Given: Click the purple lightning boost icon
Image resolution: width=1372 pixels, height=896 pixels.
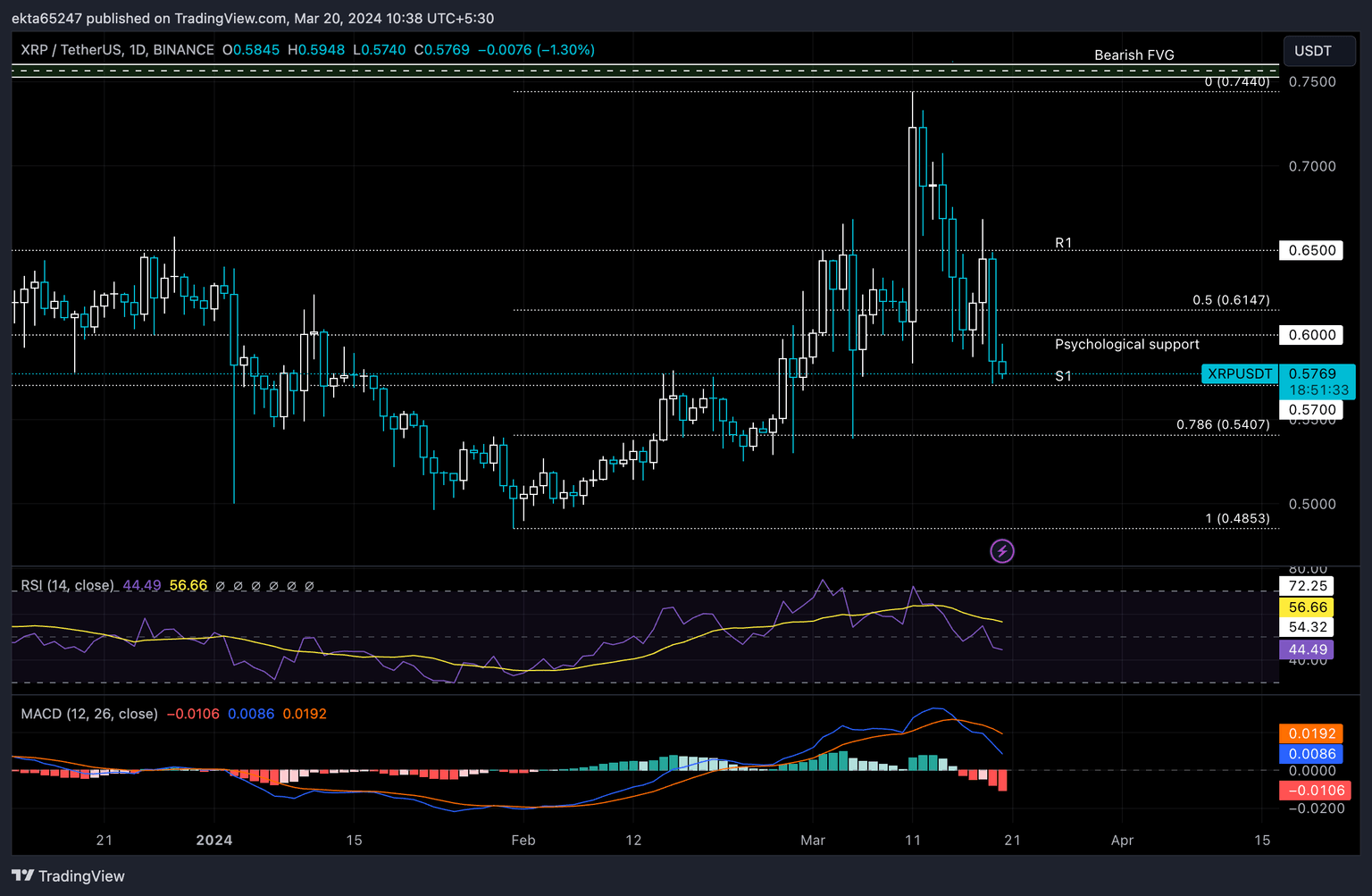Looking at the screenshot, I should click(1002, 551).
